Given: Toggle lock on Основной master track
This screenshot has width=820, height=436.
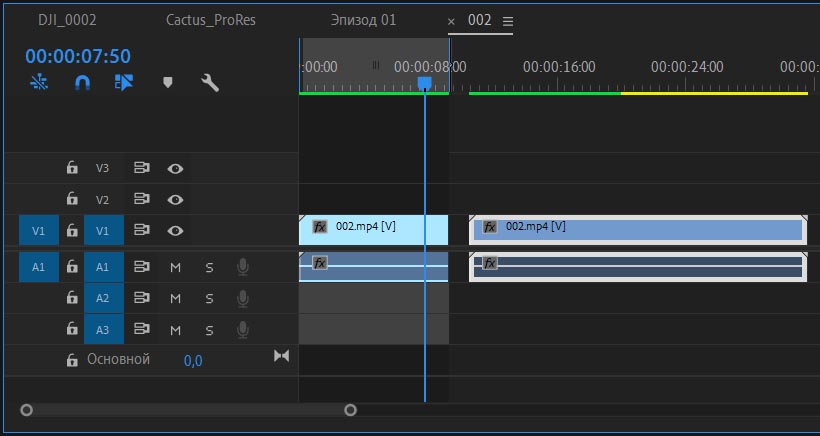Looking at the screenshot, I should (x=72, y=360).
